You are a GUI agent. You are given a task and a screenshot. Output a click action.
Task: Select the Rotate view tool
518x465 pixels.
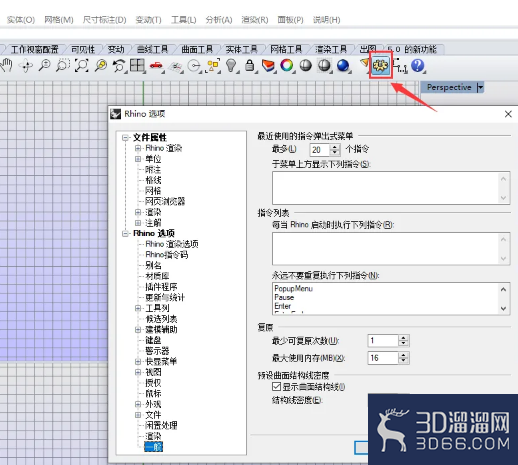[x=26, y=65]
